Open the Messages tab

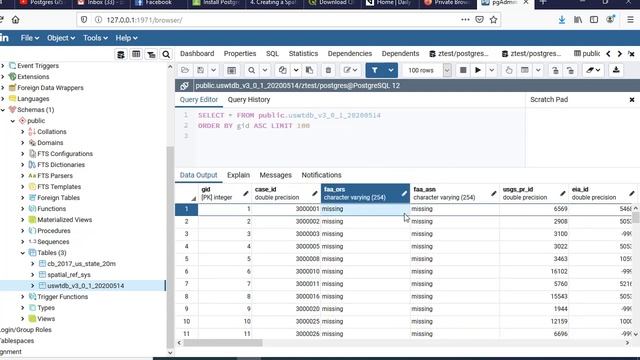pyautogui.click(x=276, y=175)
